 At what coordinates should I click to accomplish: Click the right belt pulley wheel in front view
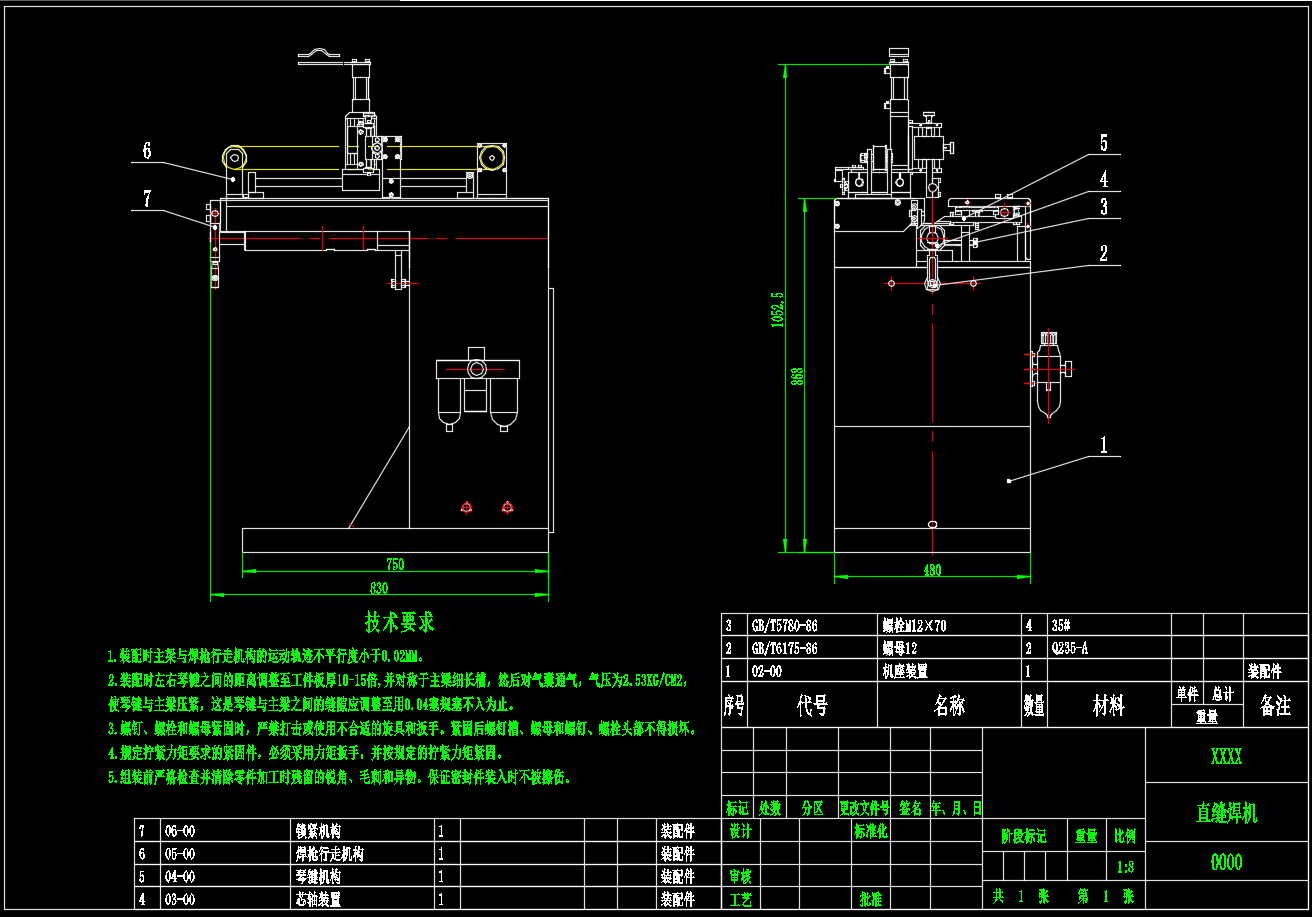click(491, 157)
